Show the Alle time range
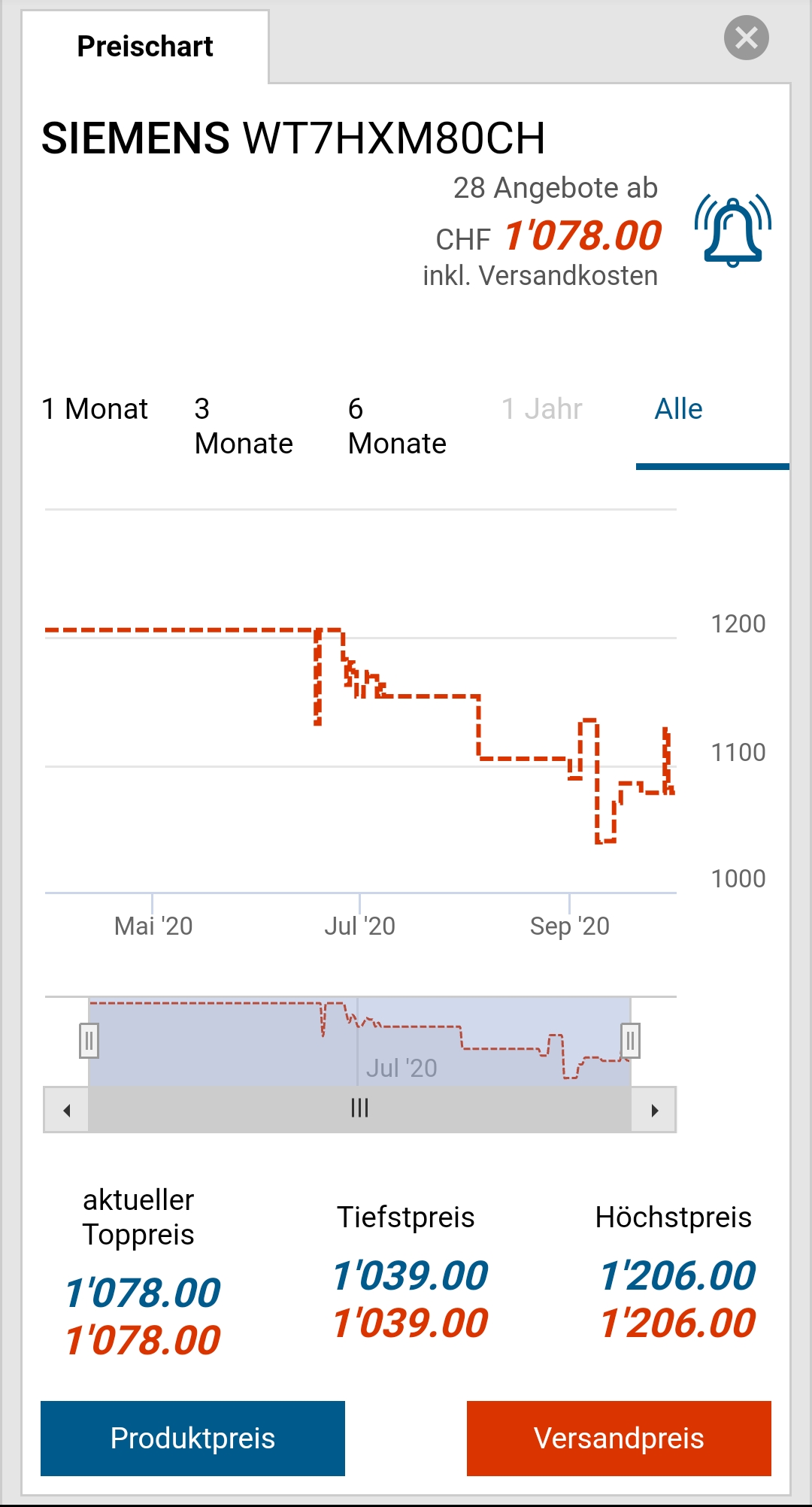 coord(678,409)
